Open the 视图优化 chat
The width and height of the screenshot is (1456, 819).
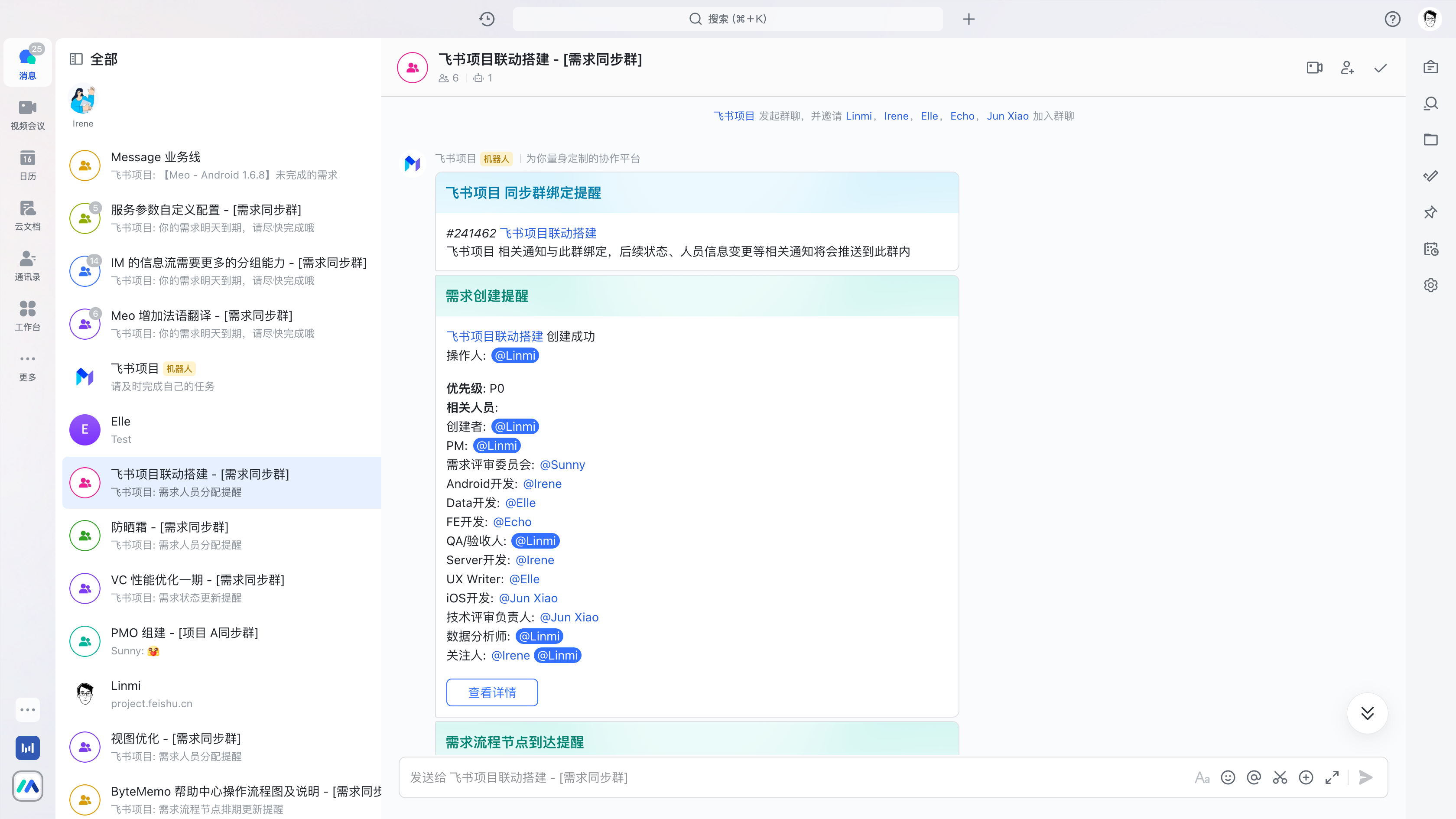coord(222,747)
